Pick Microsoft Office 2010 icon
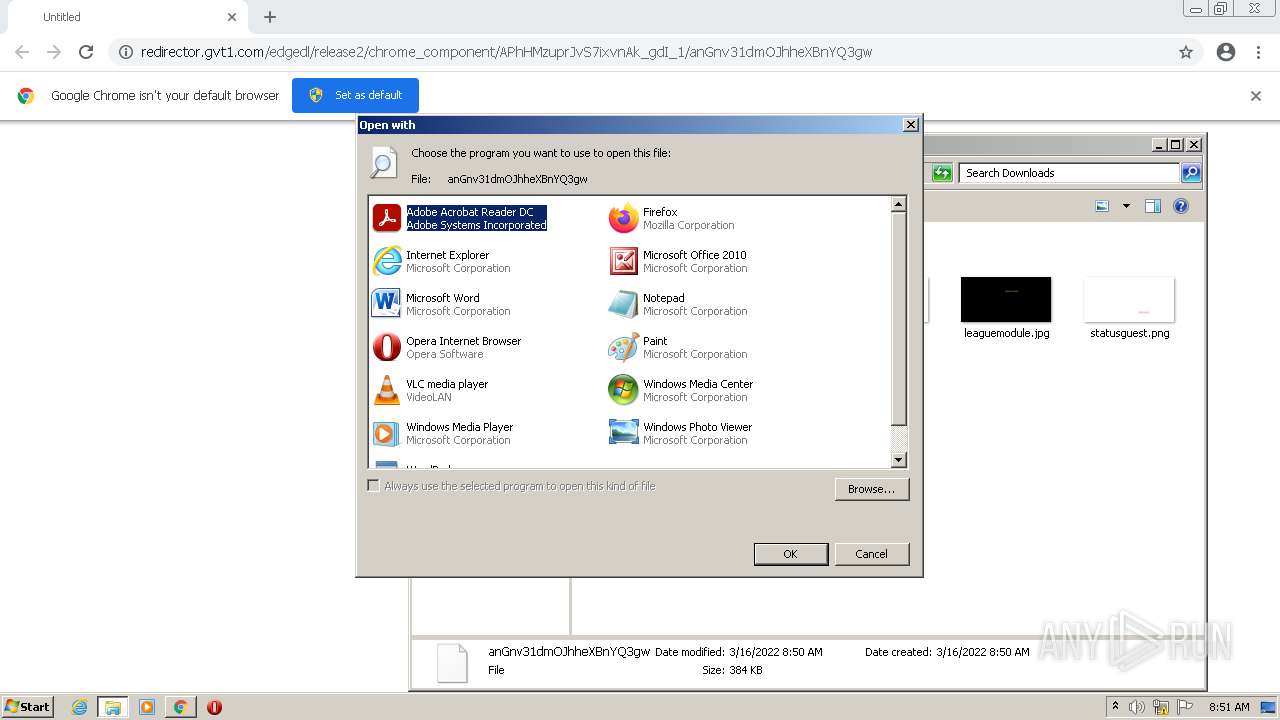 (623, 261)
